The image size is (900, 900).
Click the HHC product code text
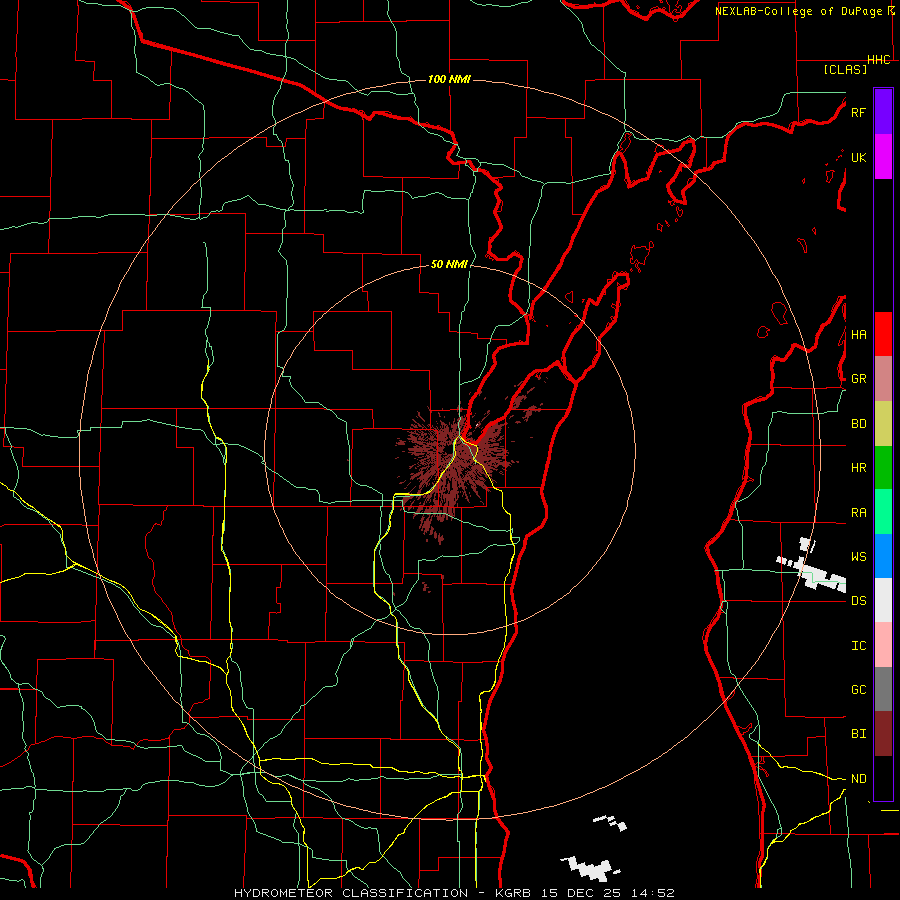tap(879, 60)
